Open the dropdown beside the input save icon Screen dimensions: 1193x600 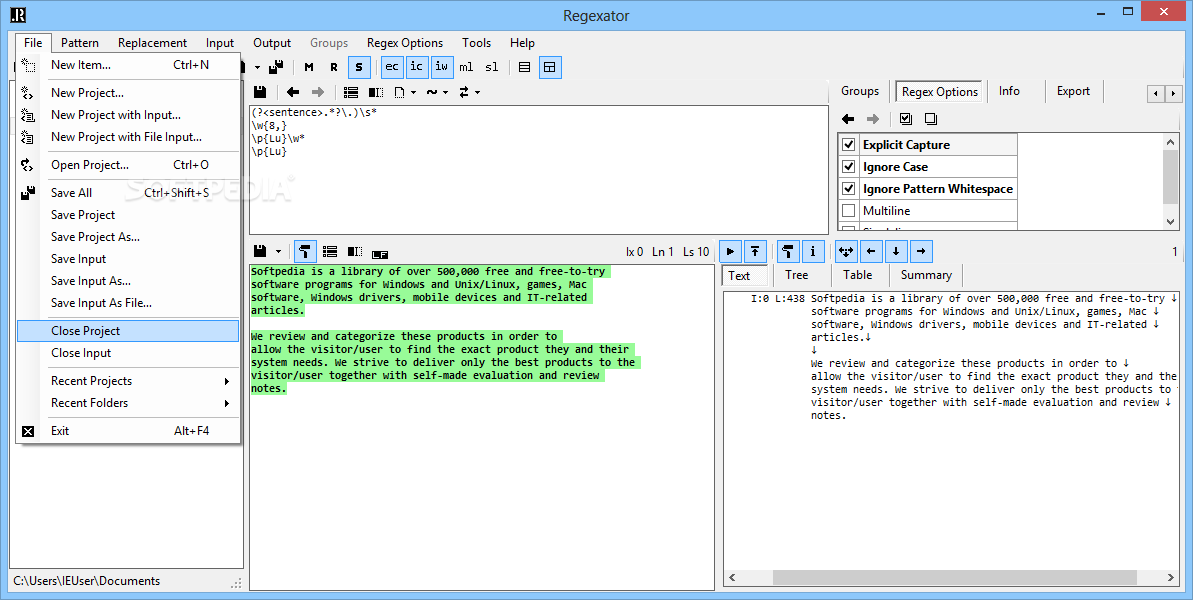pos(278,251)
